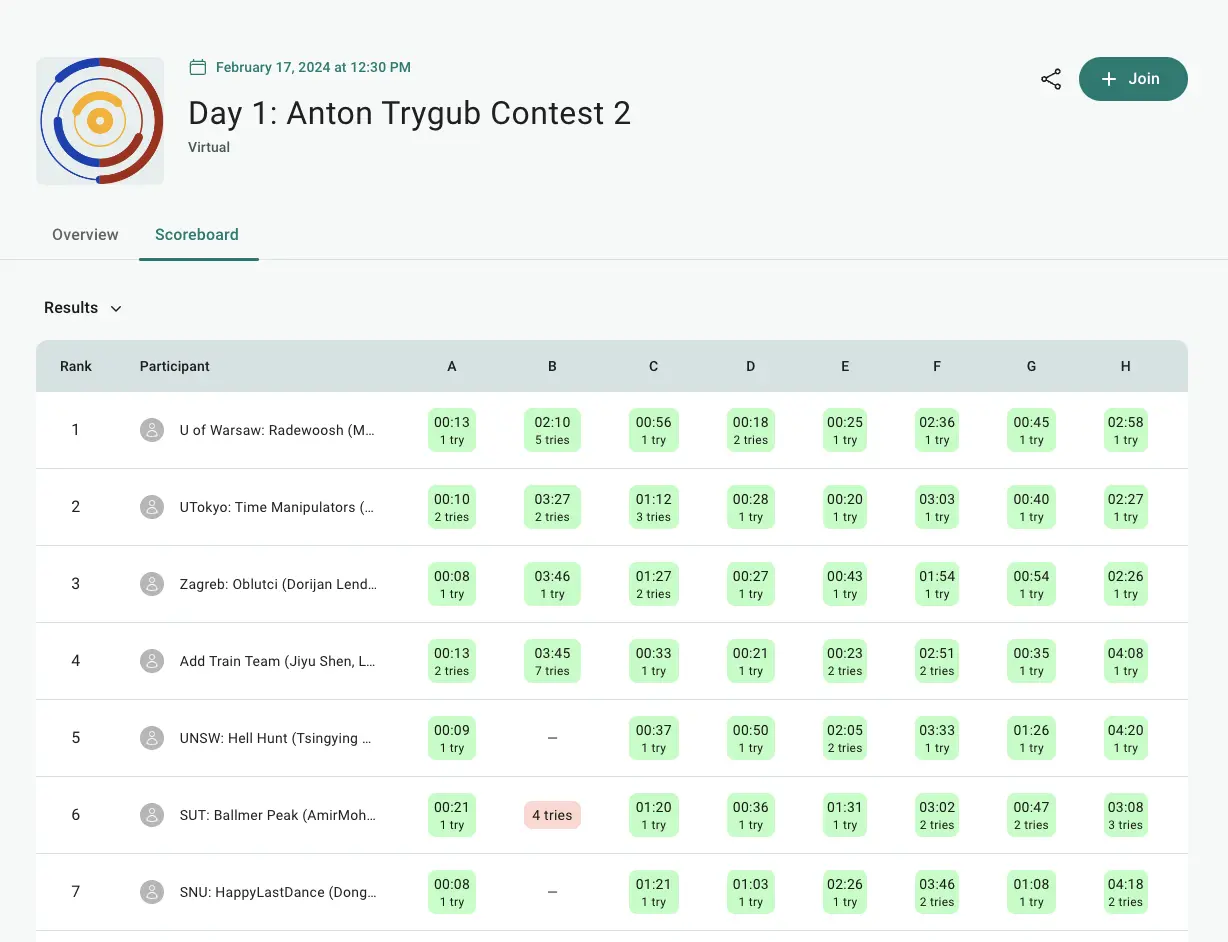This screenshot has height=942, width=1228.
Task: Click column header H
Action: pos(1125,367)
